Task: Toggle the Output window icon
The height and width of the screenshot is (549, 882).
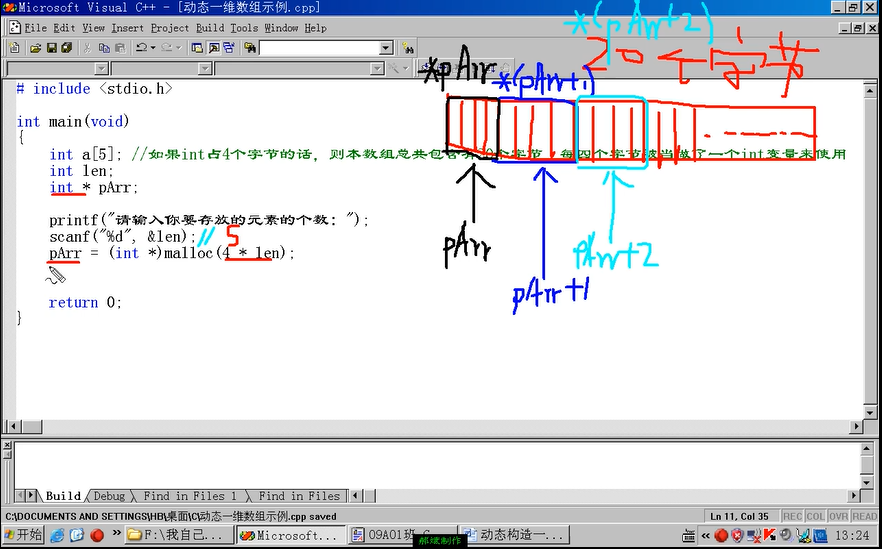Action: (x=214, y=48)
